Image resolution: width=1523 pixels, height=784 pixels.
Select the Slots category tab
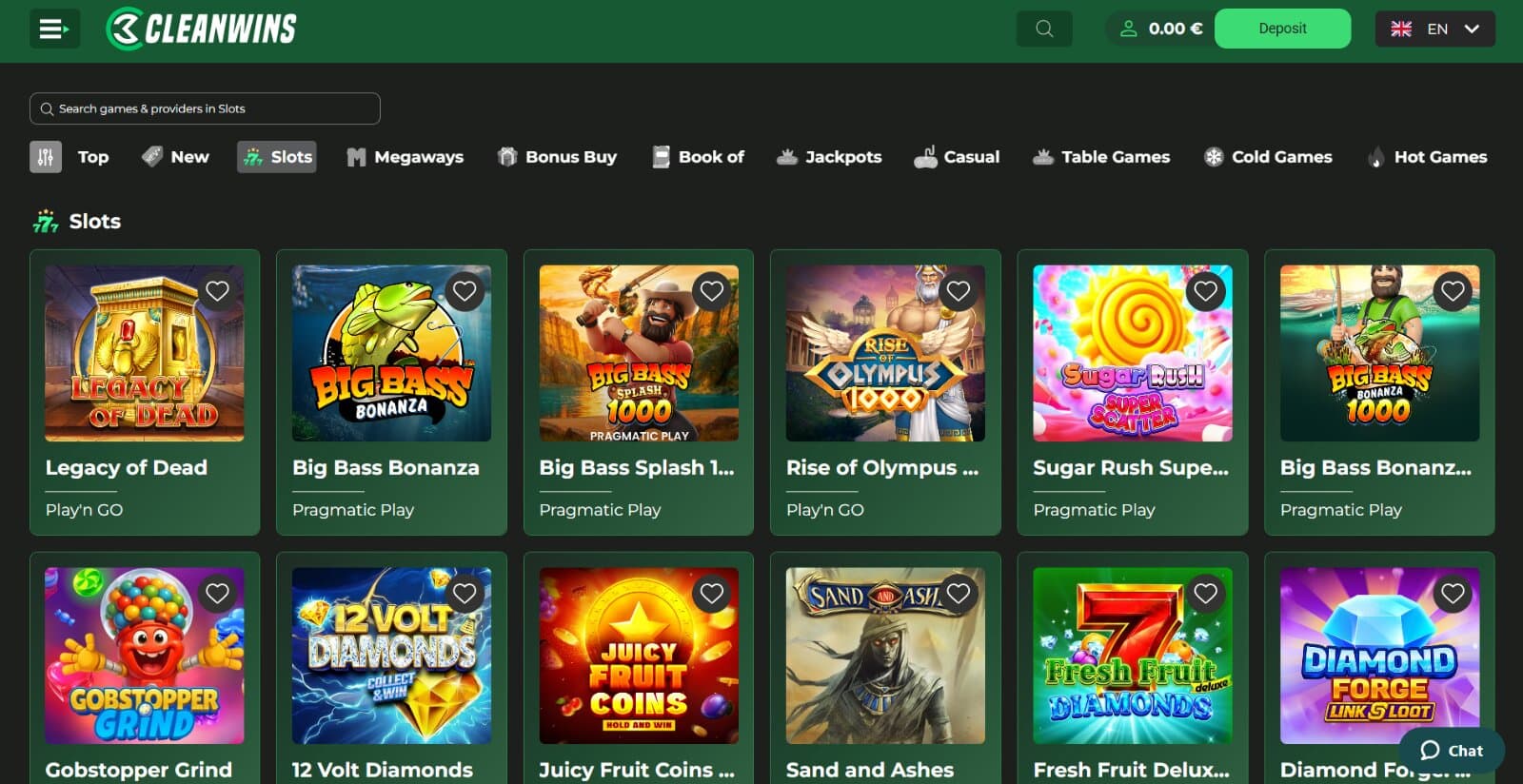point(277,157)
